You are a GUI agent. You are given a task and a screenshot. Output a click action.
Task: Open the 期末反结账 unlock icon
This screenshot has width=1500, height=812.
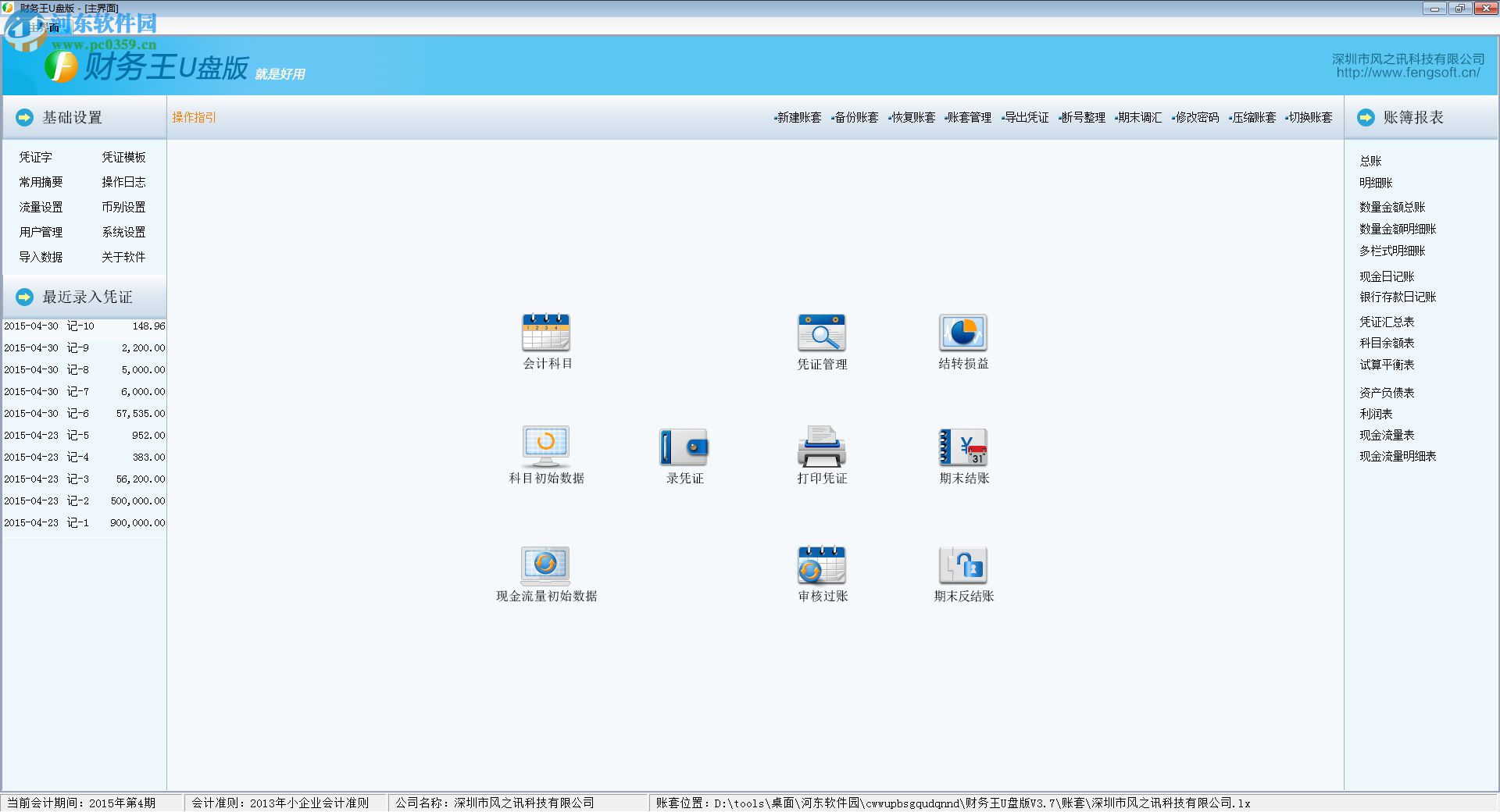click(x=963, y=565)
